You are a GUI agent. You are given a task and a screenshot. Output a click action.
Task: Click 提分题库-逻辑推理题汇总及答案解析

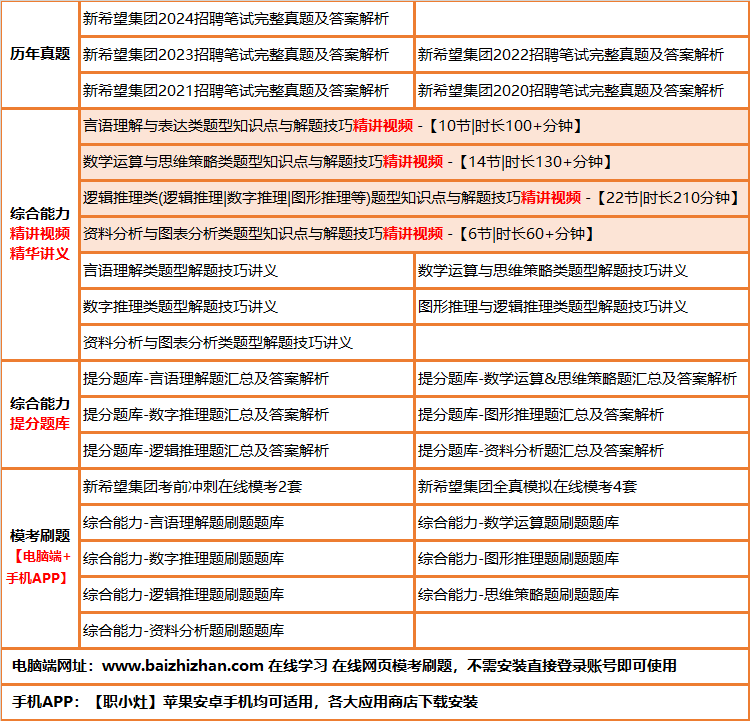246,450
